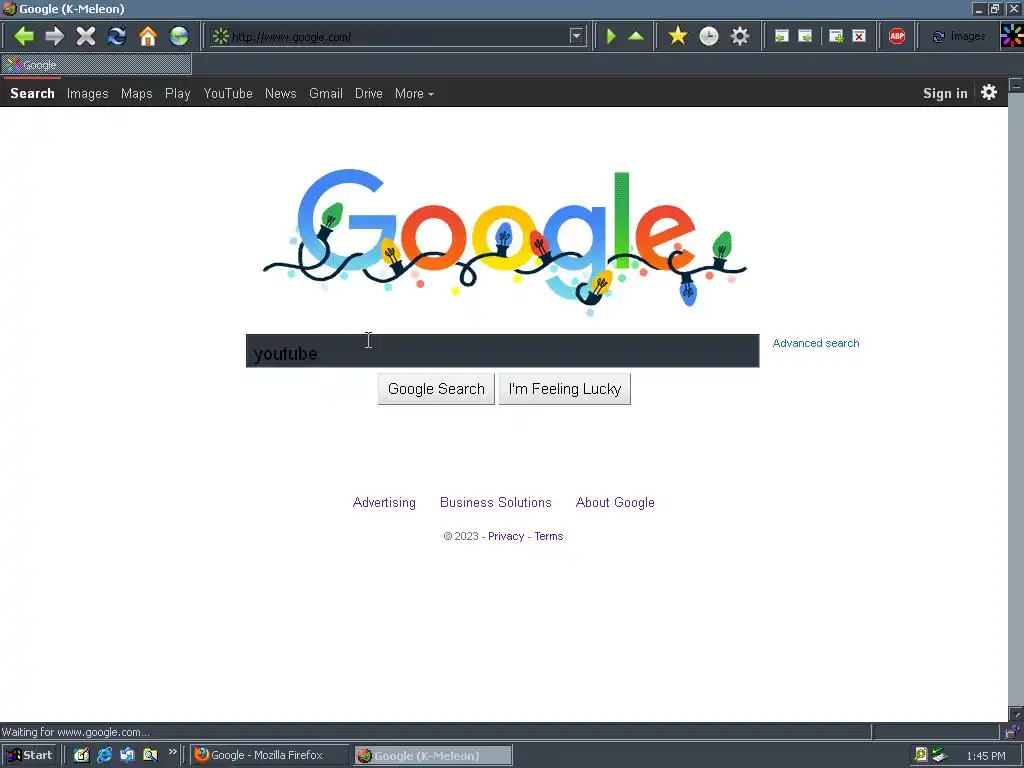Launch Outlook Express from quick launch
Image resolution: width=1024 pixels, height=768 pixels.
coord(127,755)
